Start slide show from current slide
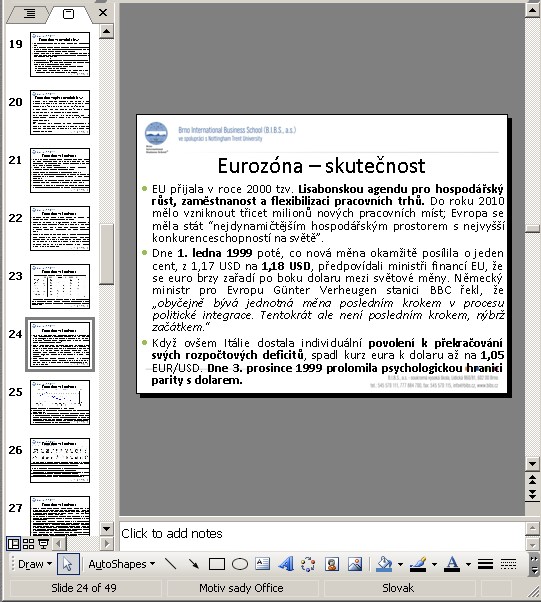 pos(43,544)
